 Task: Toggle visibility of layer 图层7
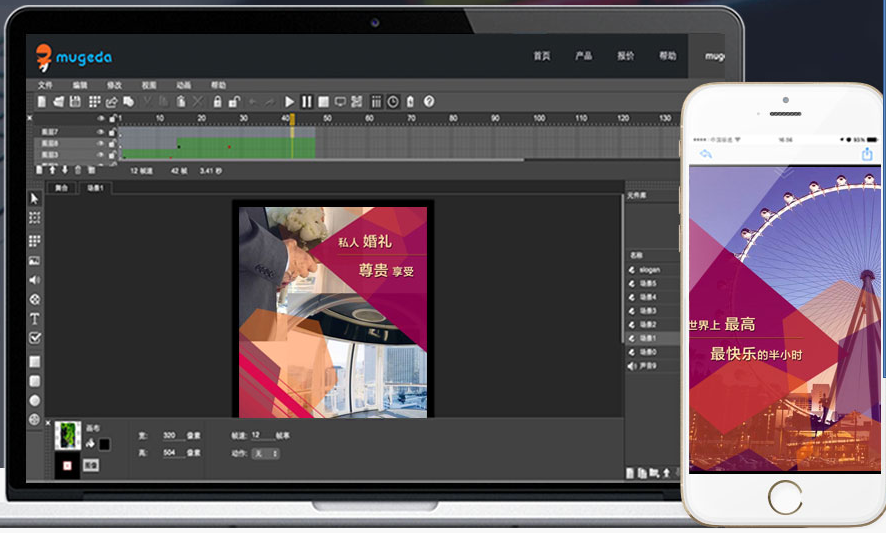(x=100, y=132)
